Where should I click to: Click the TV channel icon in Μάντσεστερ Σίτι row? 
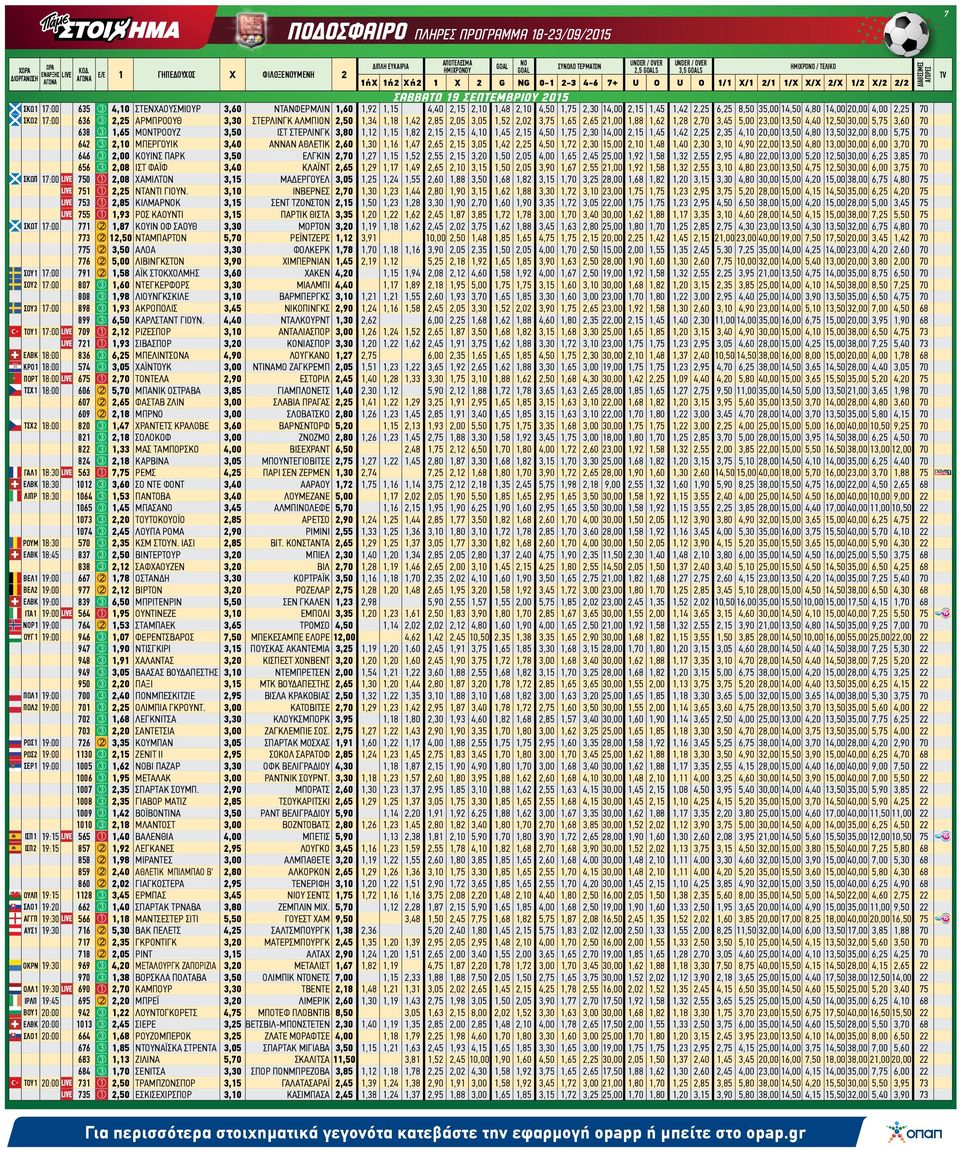[x=942, y=918]
